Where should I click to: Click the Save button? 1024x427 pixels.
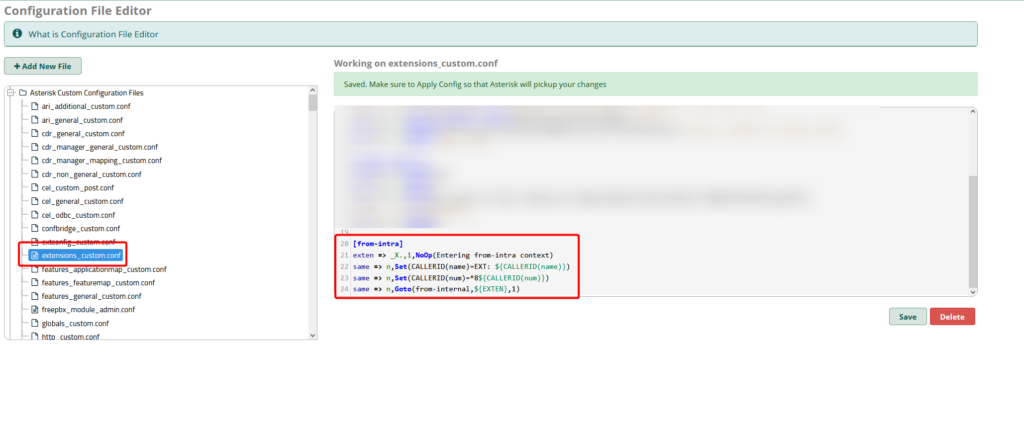(908, 317)
